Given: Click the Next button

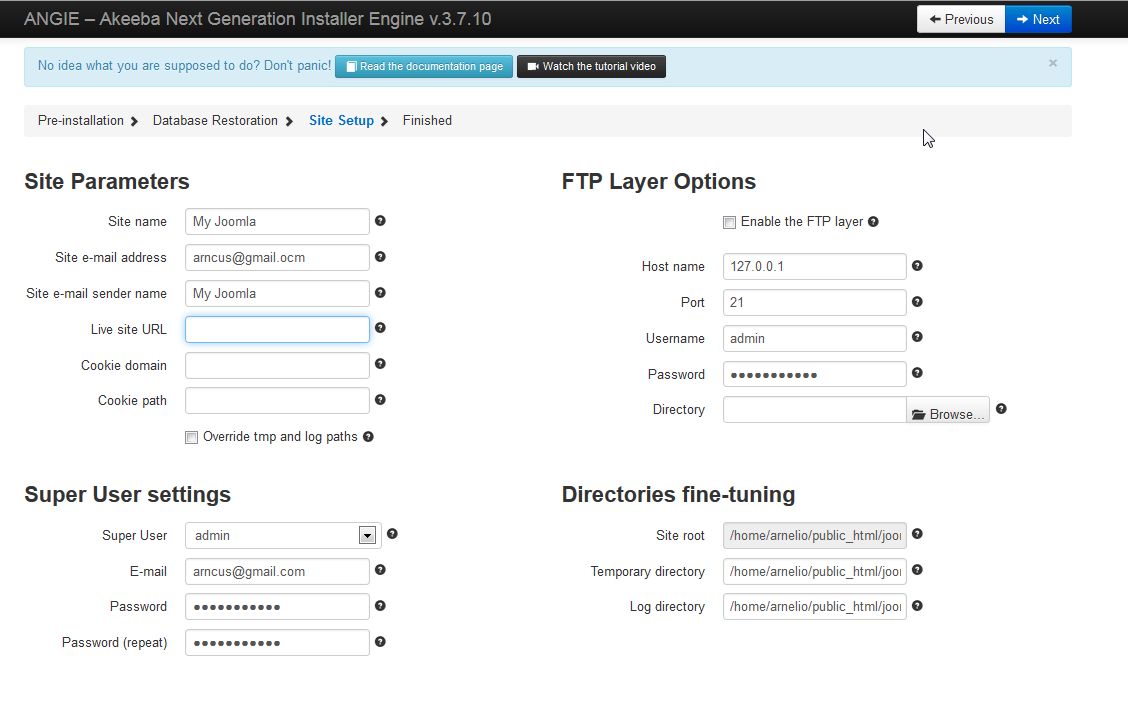Looking at the screenshot, I should tap(1038, 19).
